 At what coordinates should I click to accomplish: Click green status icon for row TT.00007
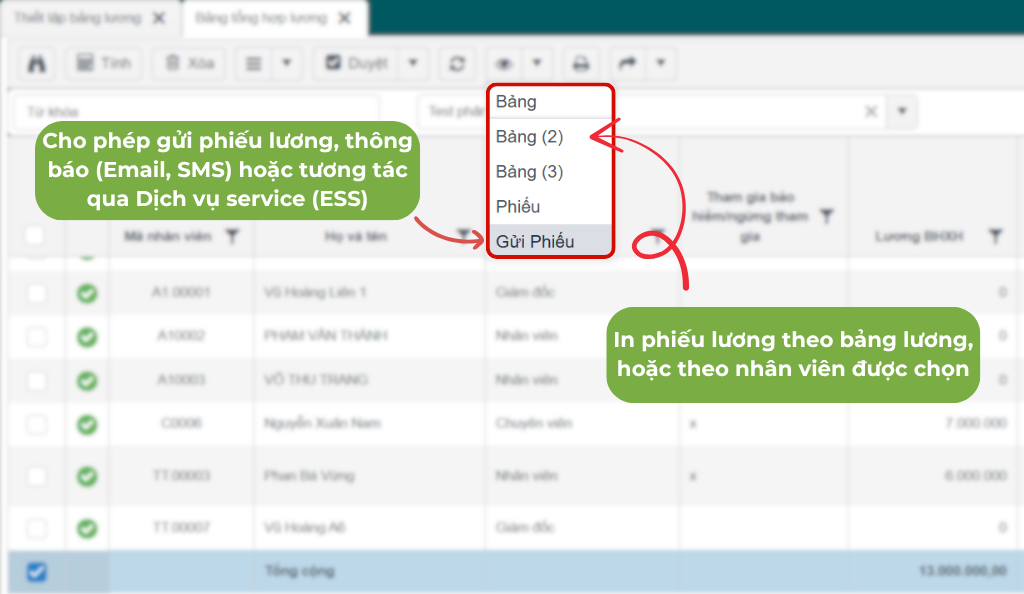coord(87,528)
